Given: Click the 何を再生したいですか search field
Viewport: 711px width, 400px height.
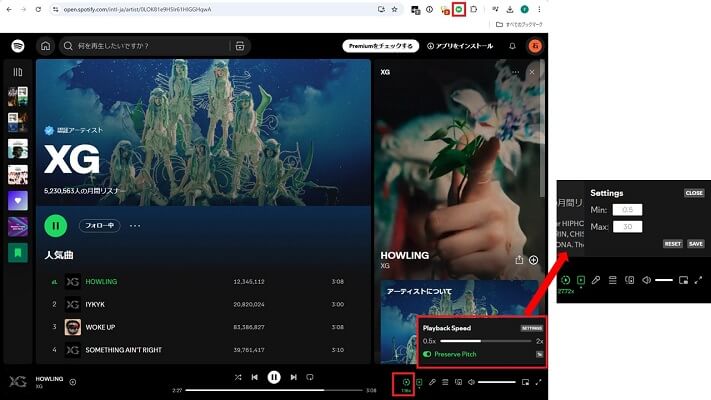Looking at the screenshot, I should click(153, 46).
